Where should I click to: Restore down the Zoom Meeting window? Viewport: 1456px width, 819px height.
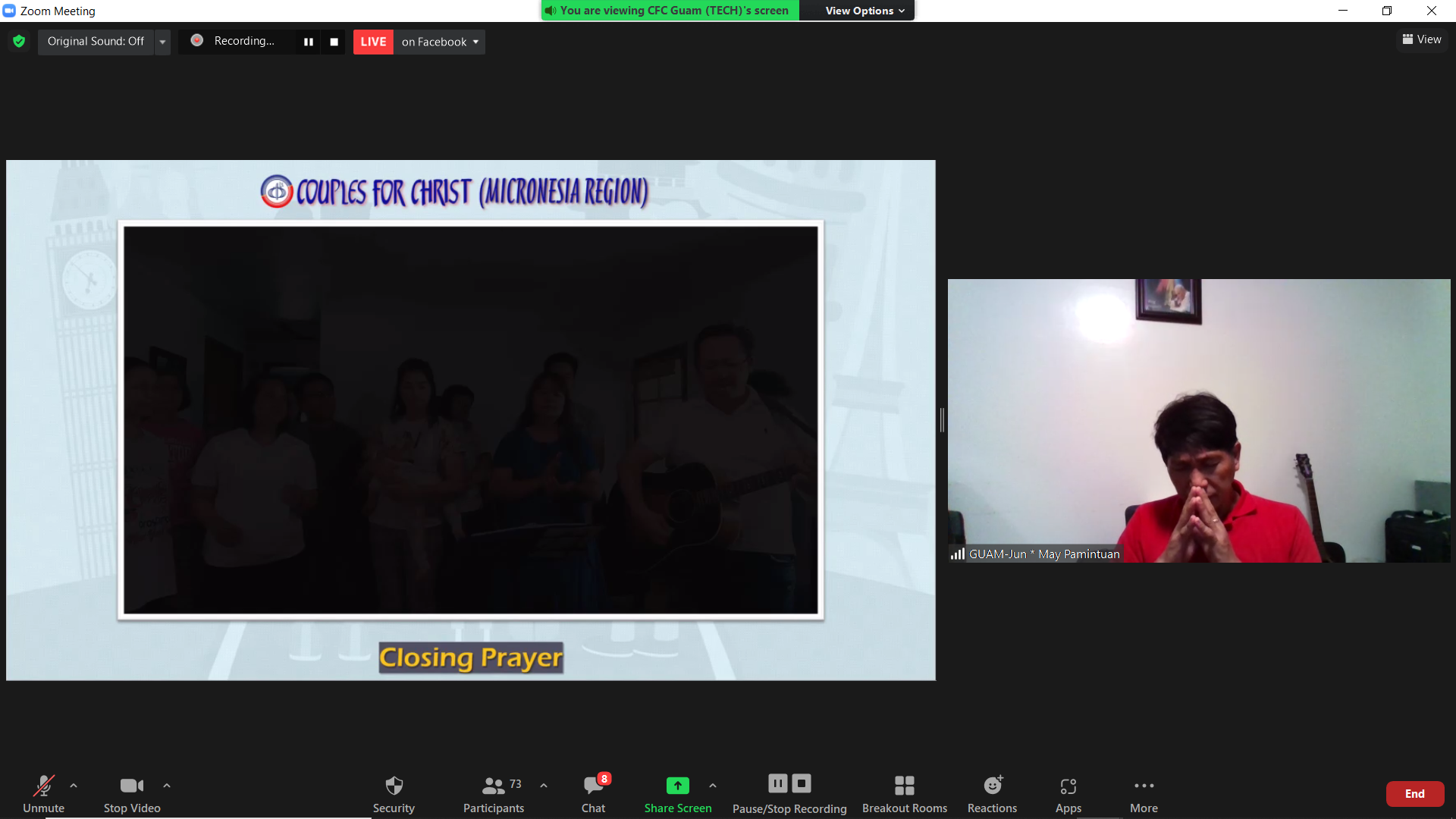1387,11
